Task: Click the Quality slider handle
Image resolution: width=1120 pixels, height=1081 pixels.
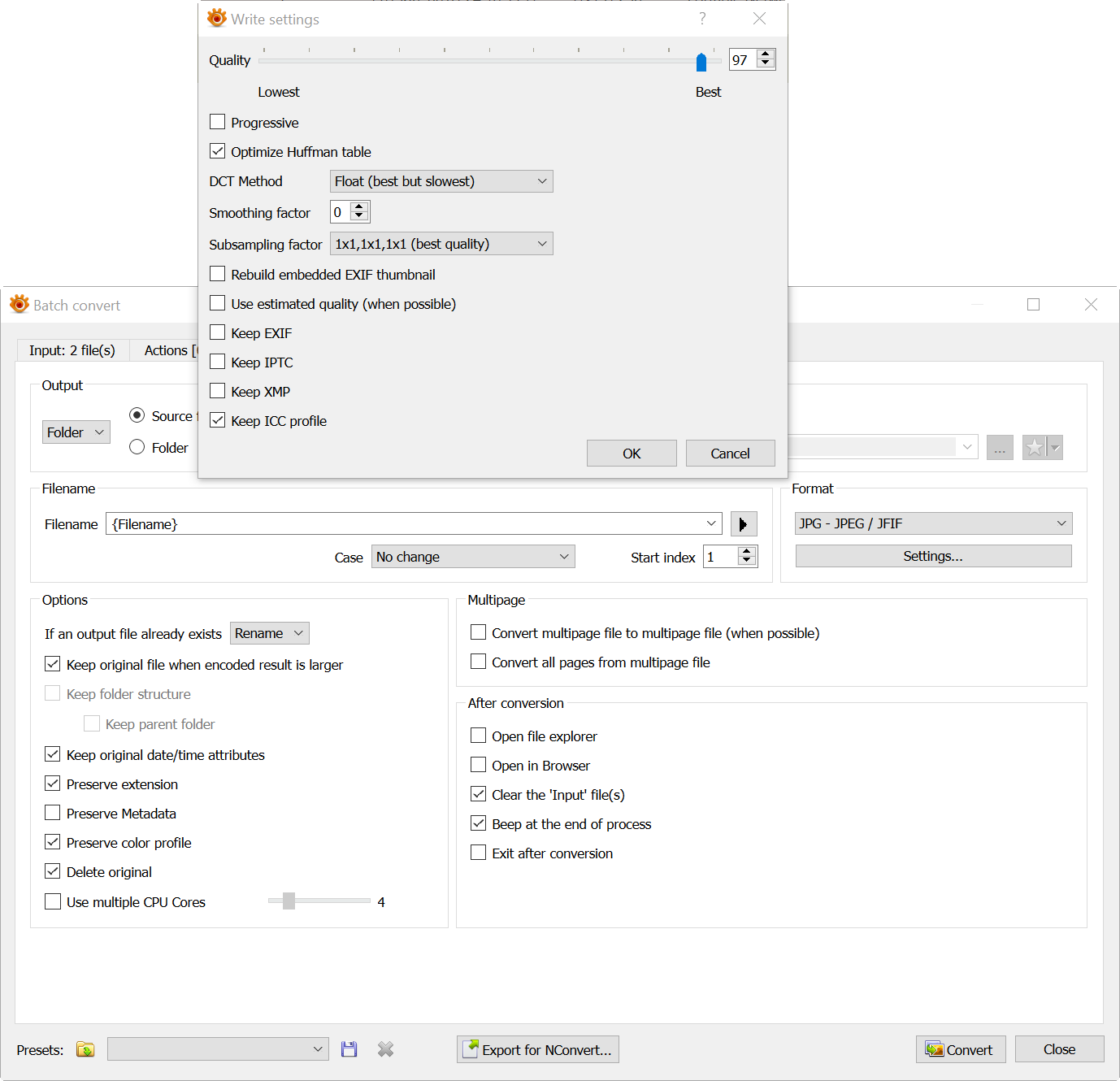Action: coord(701,62)
